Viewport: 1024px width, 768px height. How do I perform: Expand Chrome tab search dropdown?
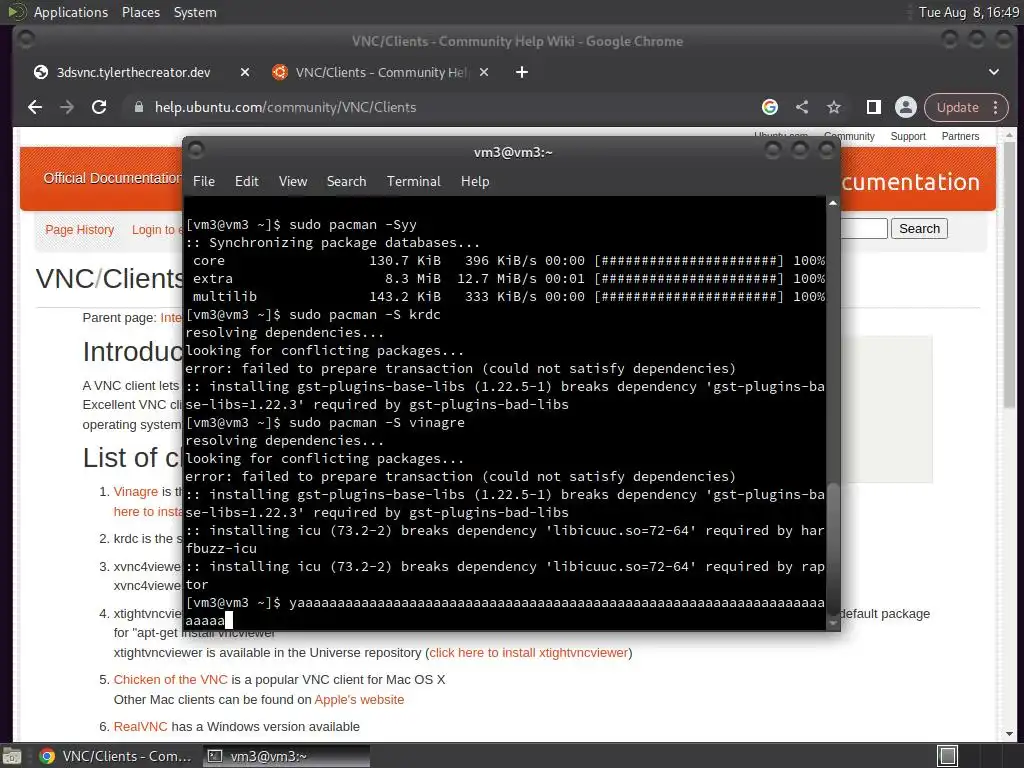pyautogui.click(x=994, y=72)
